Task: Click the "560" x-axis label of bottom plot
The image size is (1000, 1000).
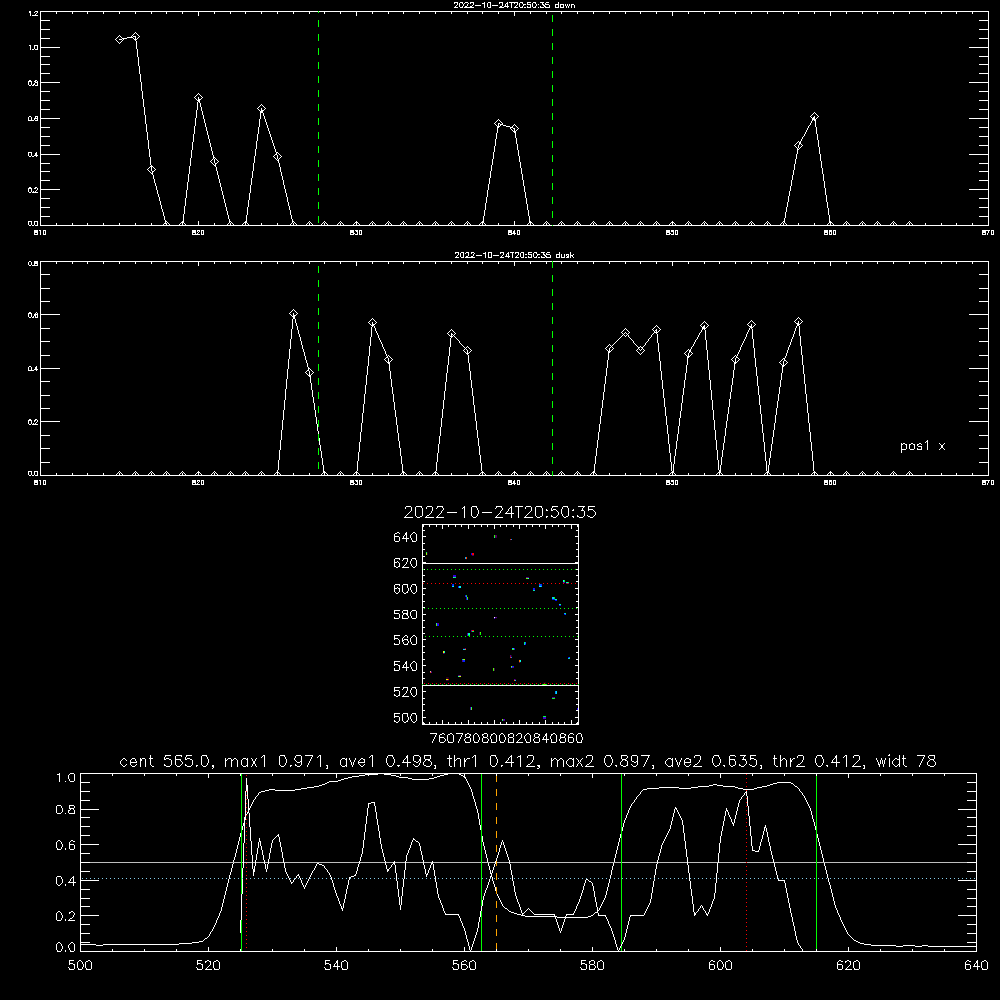Action: (464, 966)
